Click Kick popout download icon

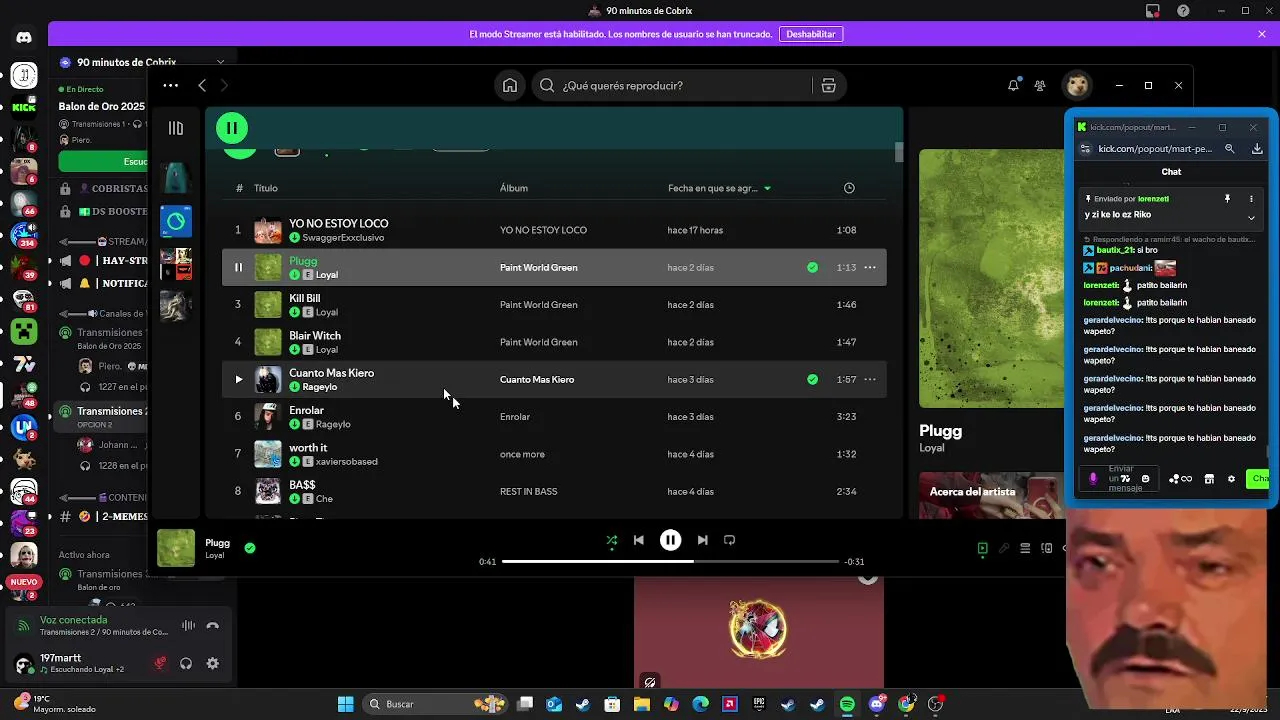(1257, 149)
